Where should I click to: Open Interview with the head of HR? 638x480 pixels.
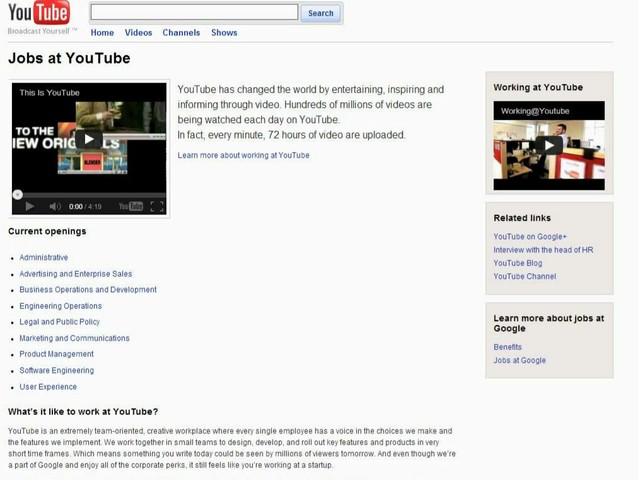[543, 250]
